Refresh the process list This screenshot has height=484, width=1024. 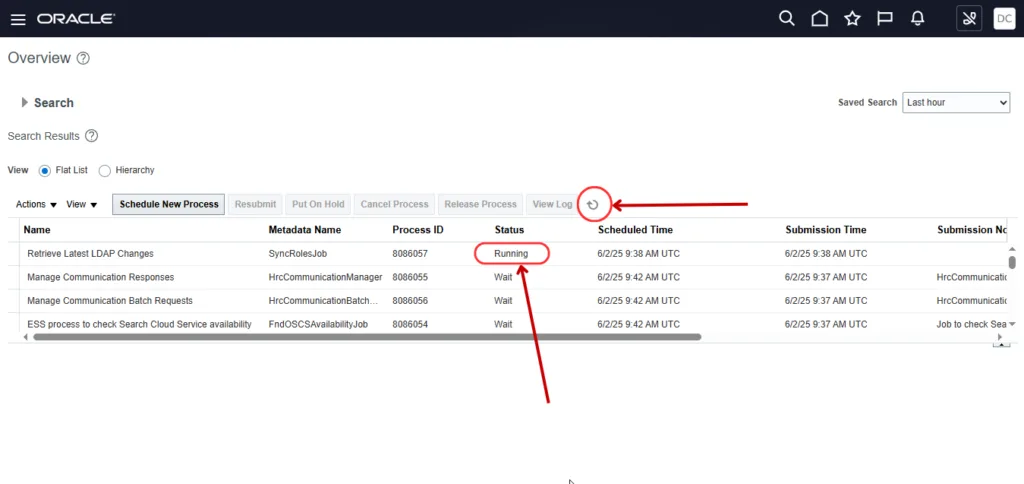pos(593,205)
